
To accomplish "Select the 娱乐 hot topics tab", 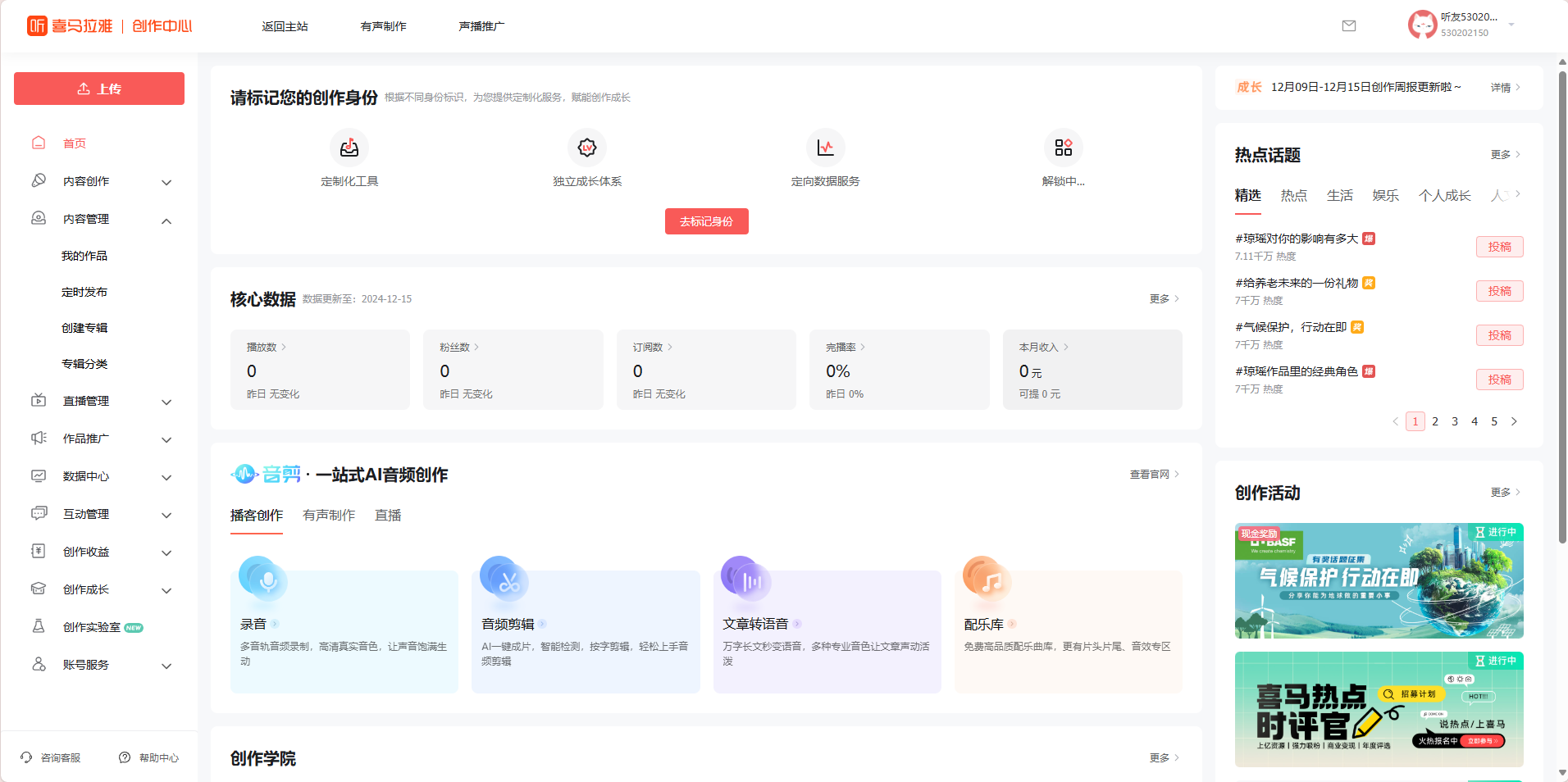I will pos(1385,196).
